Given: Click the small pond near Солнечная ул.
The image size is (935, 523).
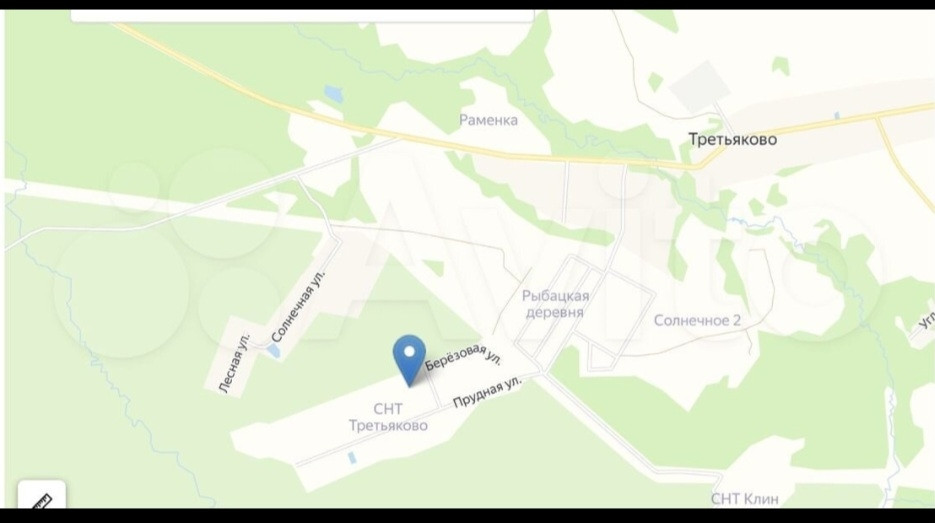Looking at the screenshot, I should click(x=274, y=351).
